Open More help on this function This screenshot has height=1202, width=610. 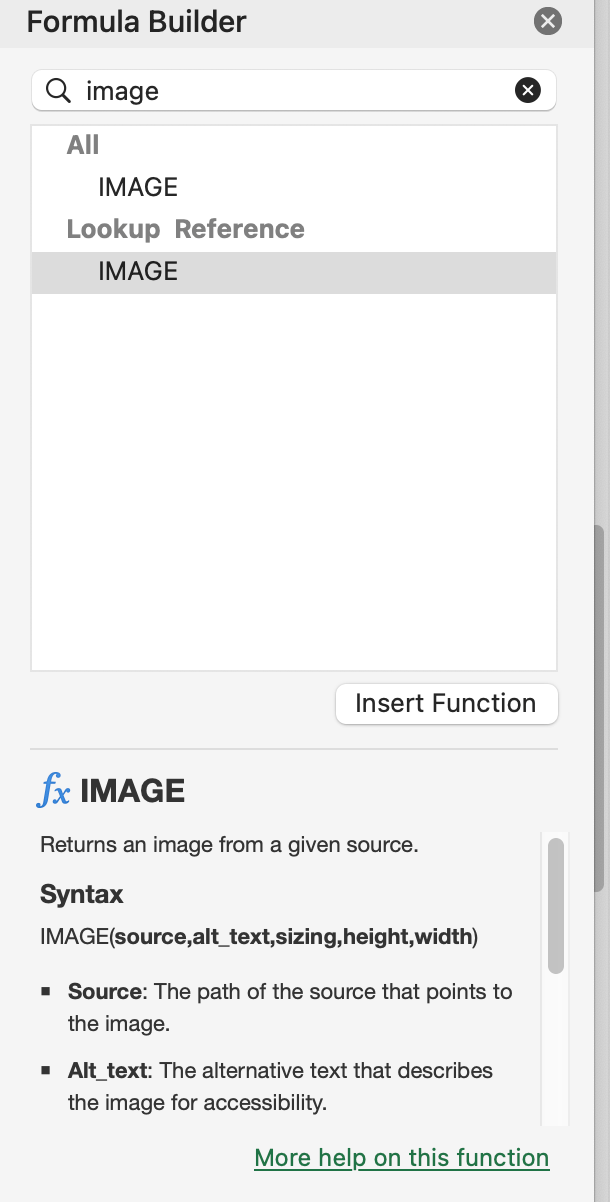(x=402, y=1158)
